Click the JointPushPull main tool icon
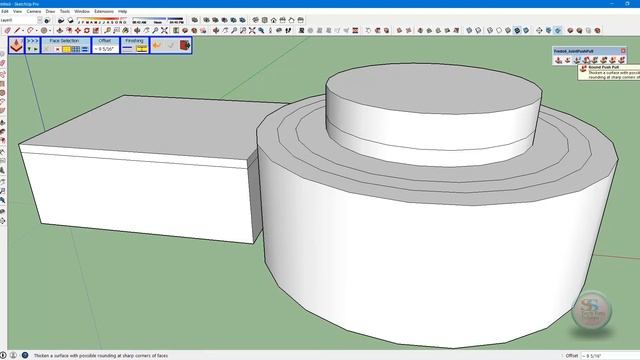 click(16, 45)
